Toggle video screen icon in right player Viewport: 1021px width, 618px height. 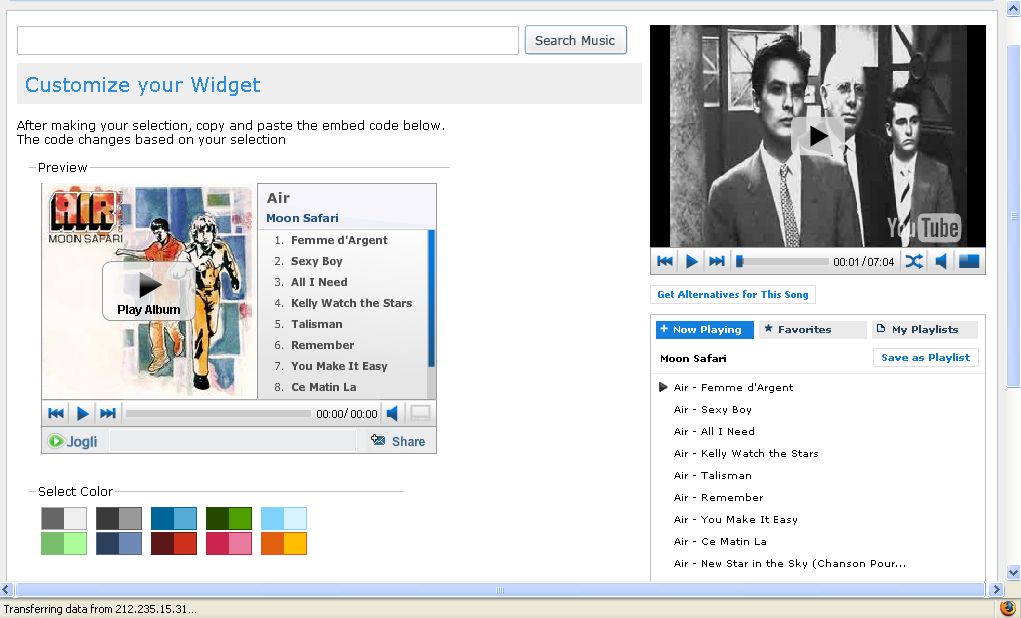969,261
